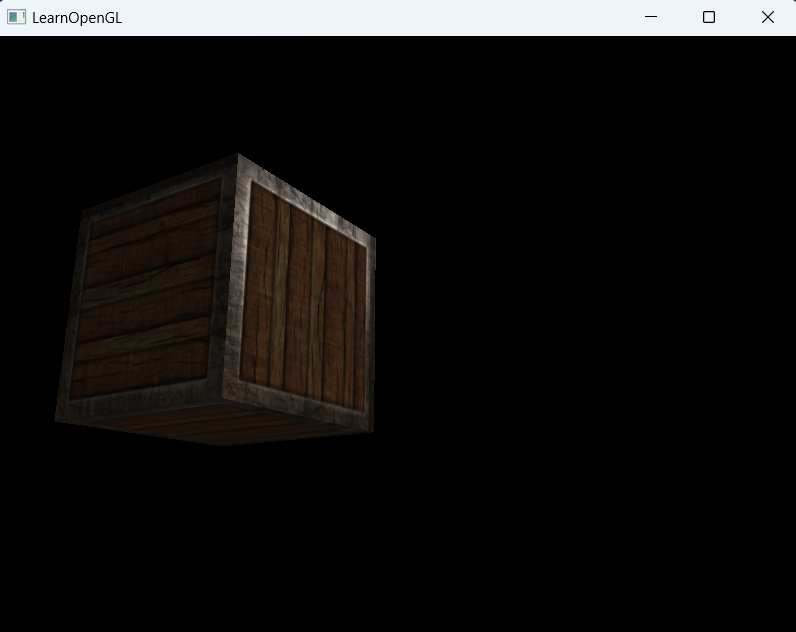The width and height of the screenshot is (796, 632).
Task: Close the LearnOpenGL window
Action: pos(768,17)
